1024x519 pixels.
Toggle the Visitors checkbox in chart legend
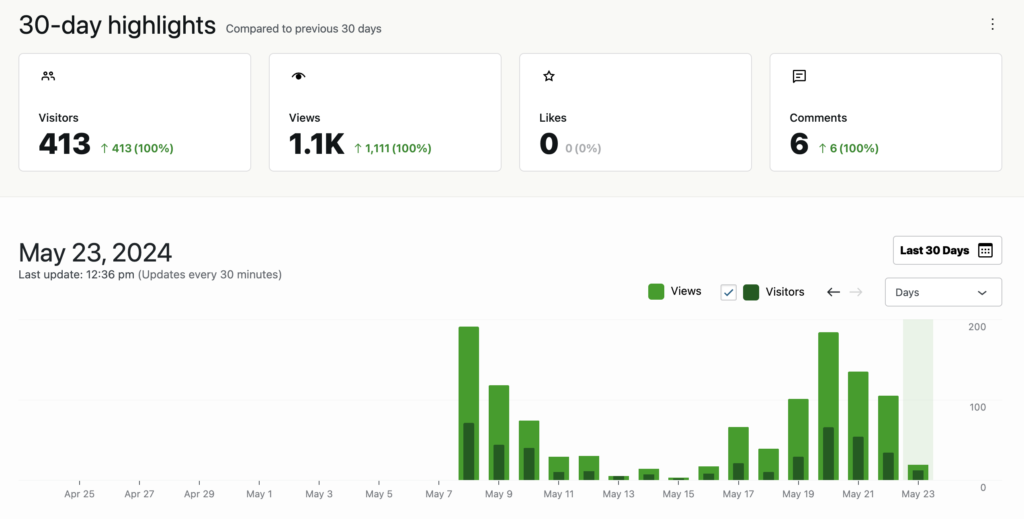click(729, 292)
